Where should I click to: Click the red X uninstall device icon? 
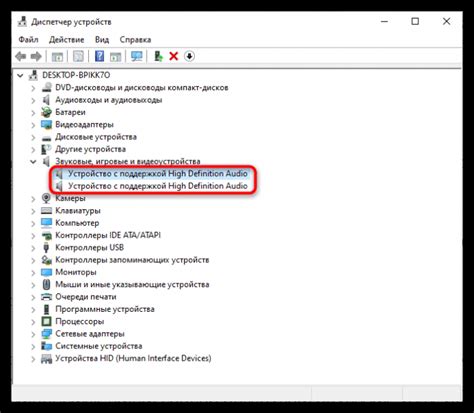174,56
